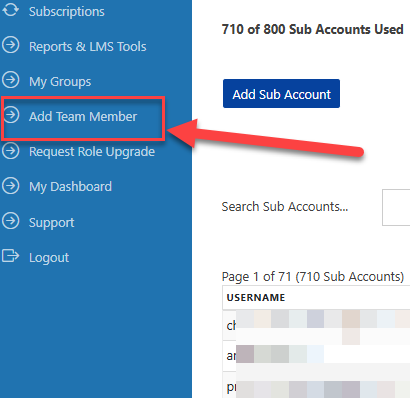The height and width of the screenshot is (398, 410).
Task: Click the Logout exit icon
Action: click(x=10, y=256)
